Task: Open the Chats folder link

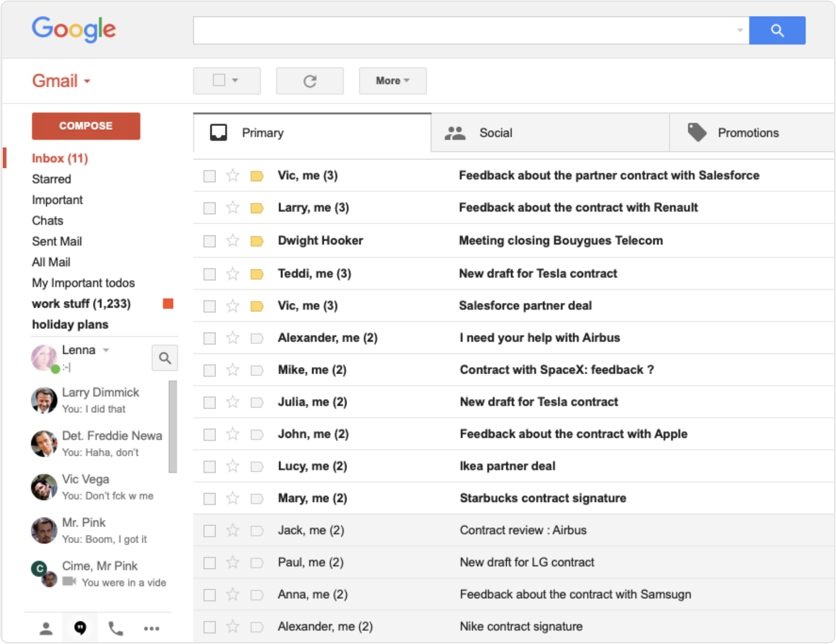Action: 47,221
